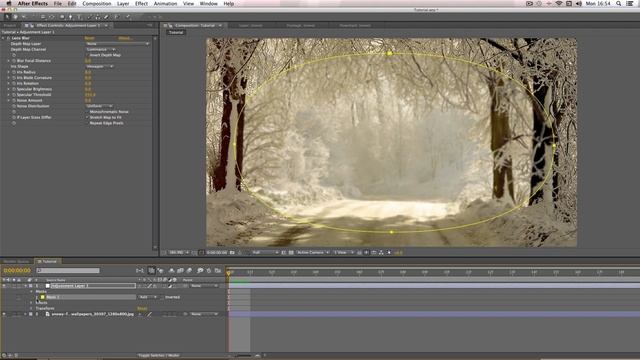Click the yellow Mask 1 color swatch
640x360 pixels.
click(42, 297)
